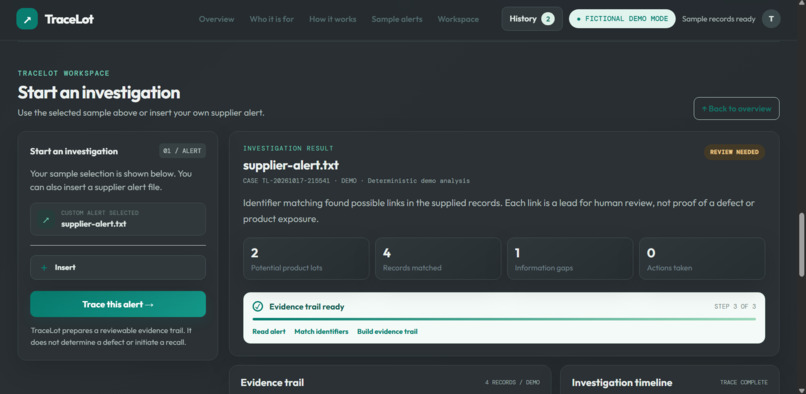Click the 4 RECORDS / DEMO label
The width and height of the screenshot is (806, 394).
pyautogui.click(x=512, y=383)
